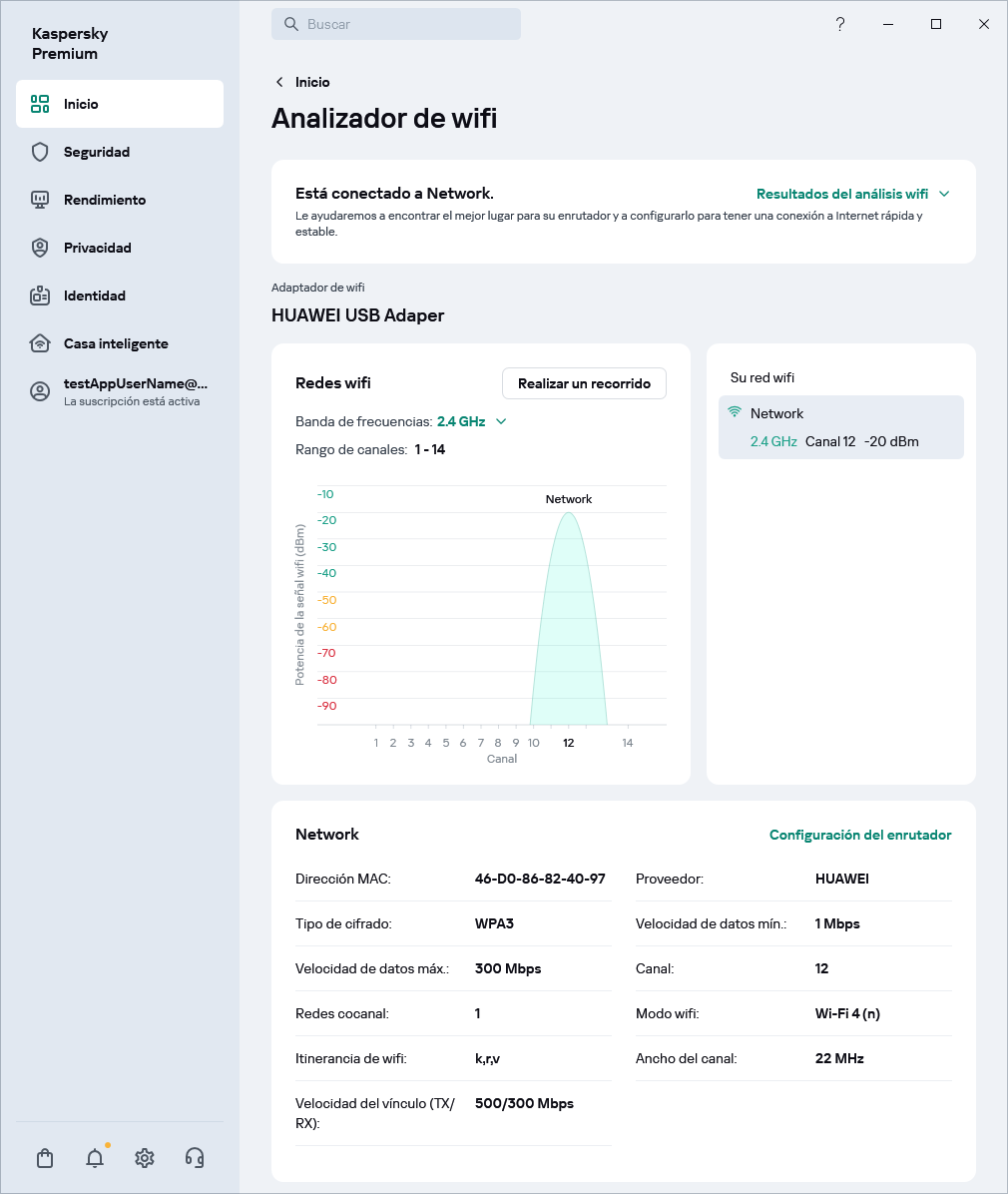
Task: Click the support headset icon
Action: (195, 1158)
